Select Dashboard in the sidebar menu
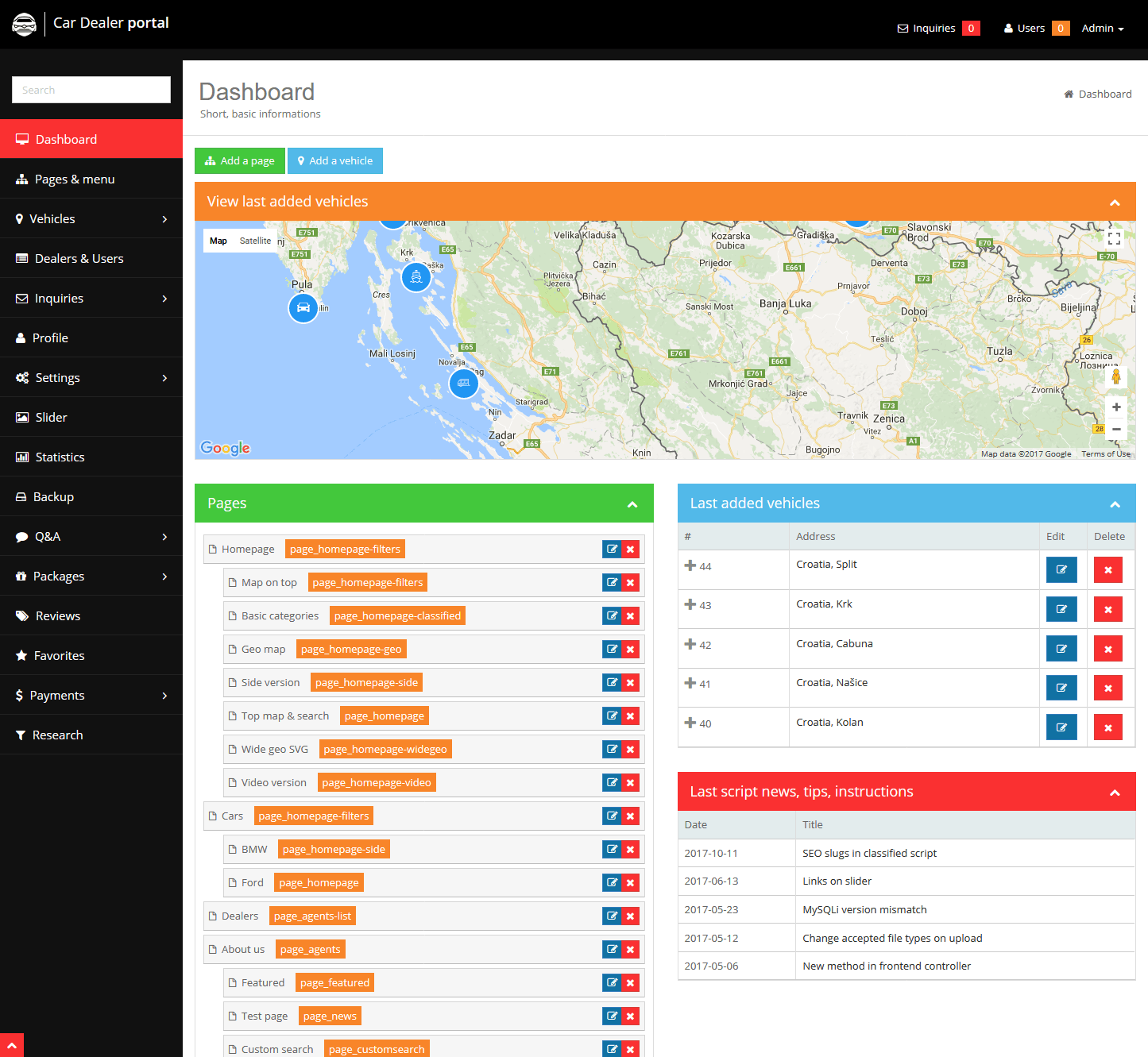The image size is (1148, 1057). pos(66,139)
